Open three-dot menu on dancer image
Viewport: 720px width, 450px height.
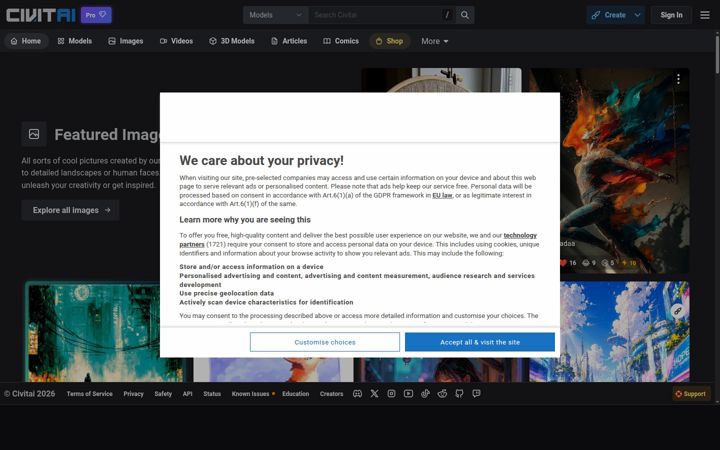[678, 79]
